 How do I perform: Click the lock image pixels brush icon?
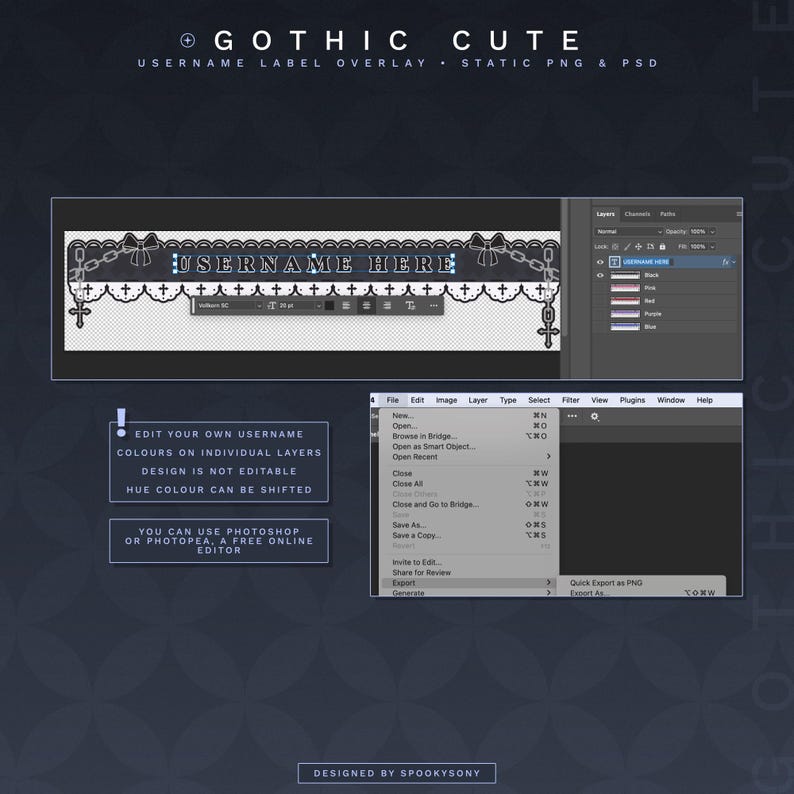(627, 247)
